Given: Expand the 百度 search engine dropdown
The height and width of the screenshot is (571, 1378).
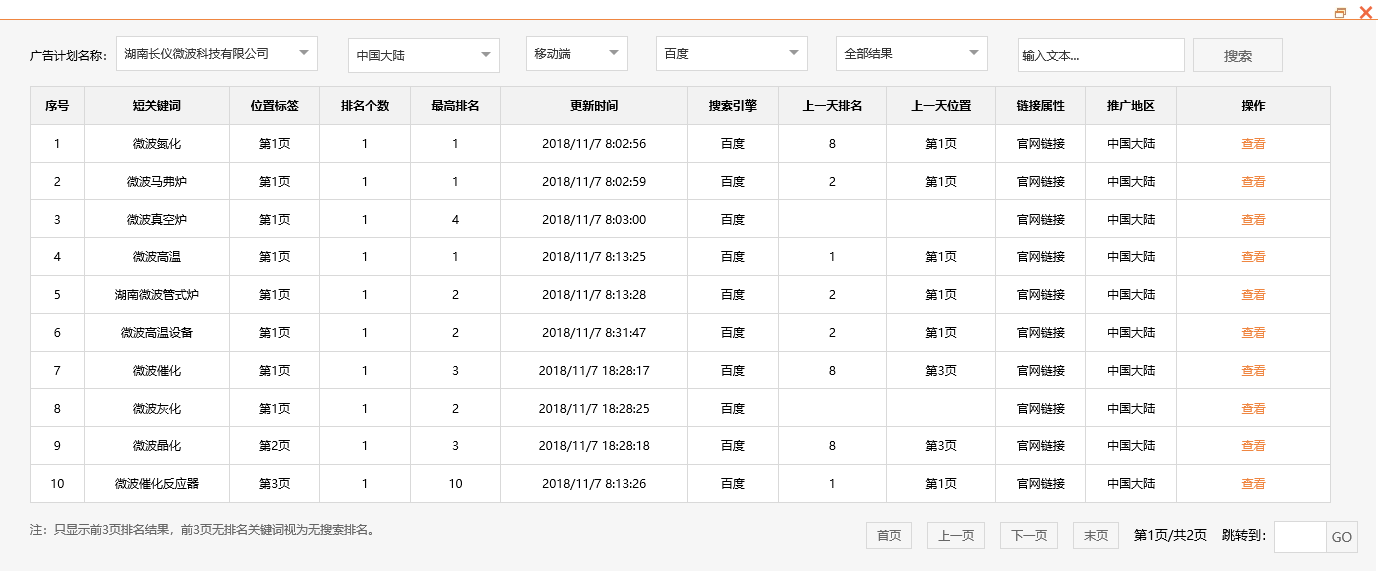Looking at the screenshot, I should pos(732,54).
